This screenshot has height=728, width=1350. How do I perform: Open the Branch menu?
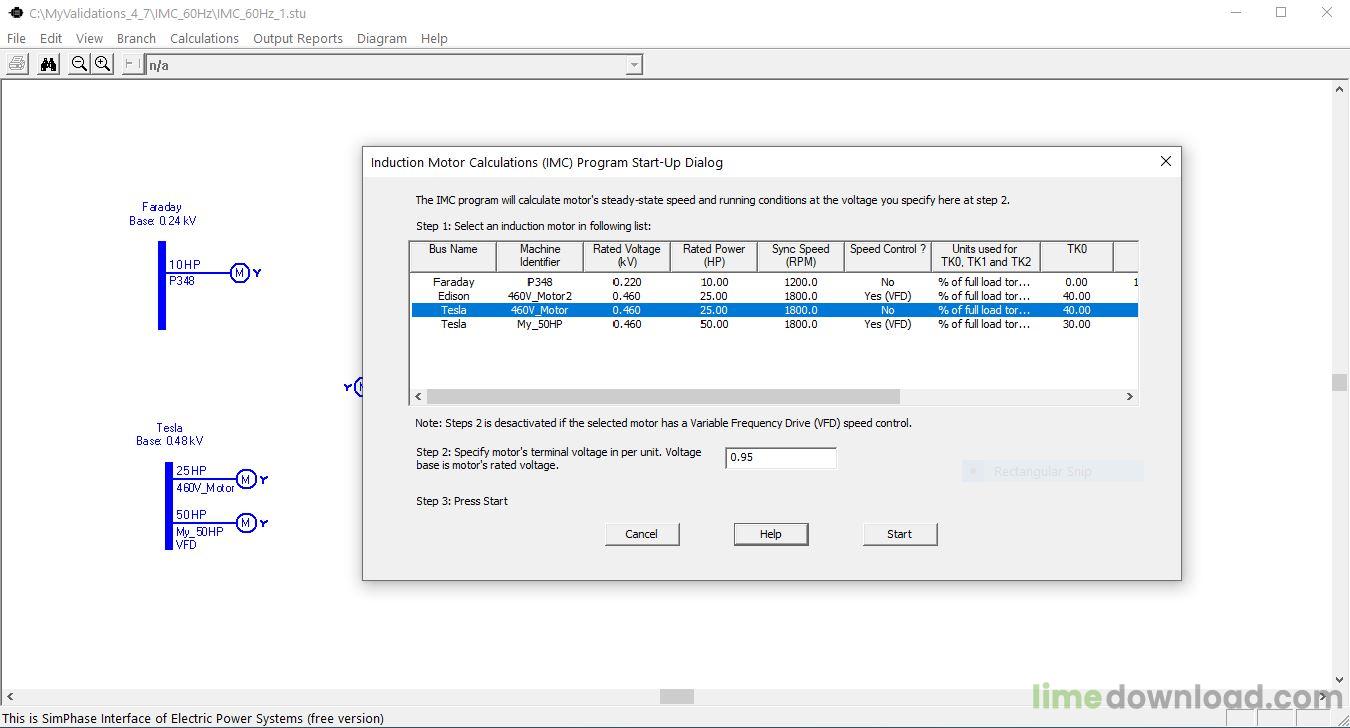[136, 38]
